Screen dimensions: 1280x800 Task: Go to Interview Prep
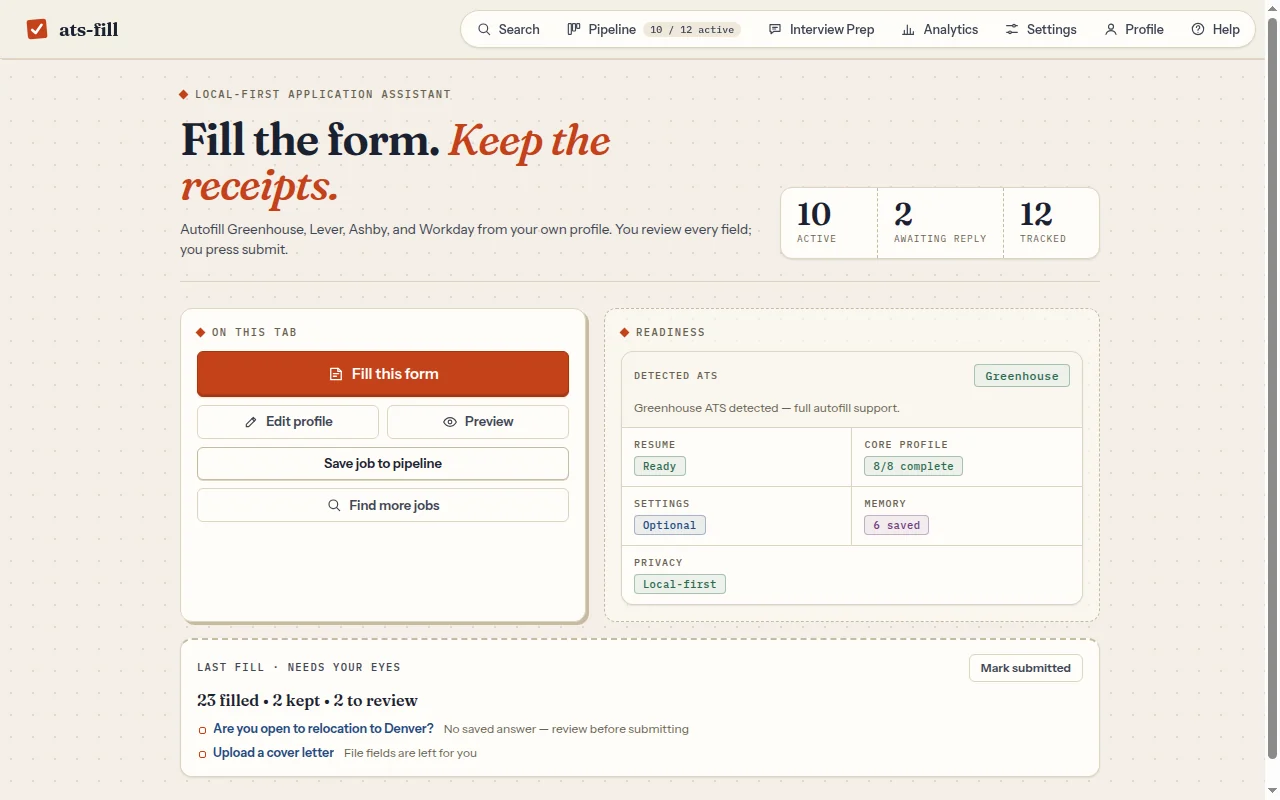coord(821,30)
